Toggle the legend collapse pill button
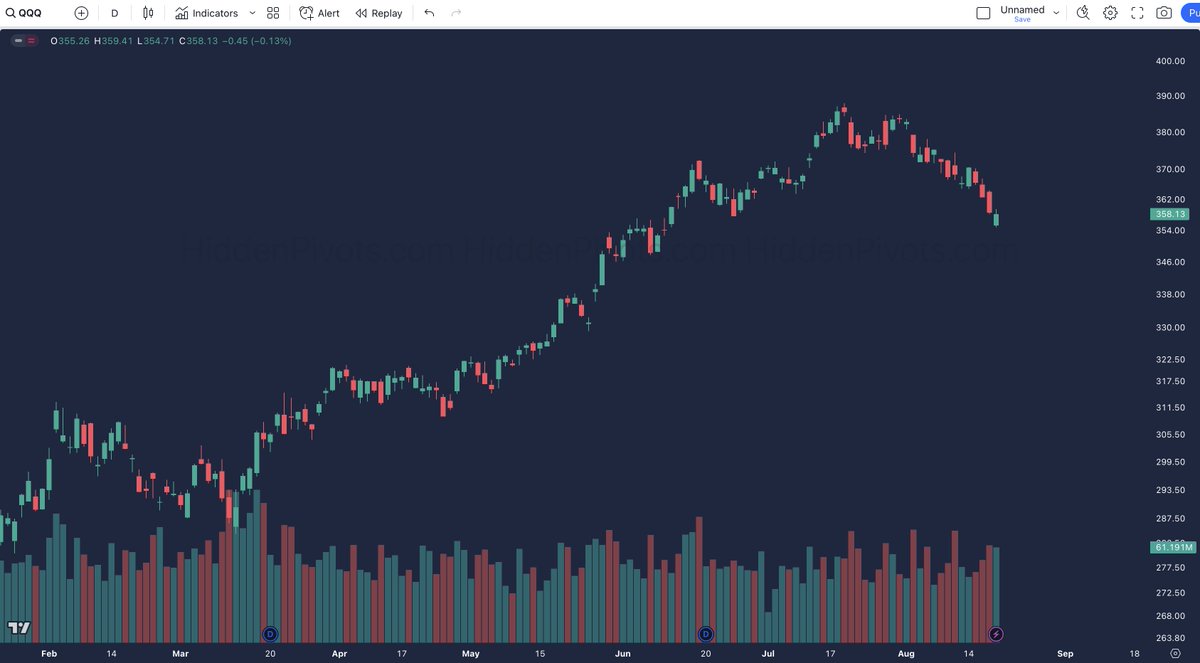This screenshot has height=663, width=1200. [24, 41]
